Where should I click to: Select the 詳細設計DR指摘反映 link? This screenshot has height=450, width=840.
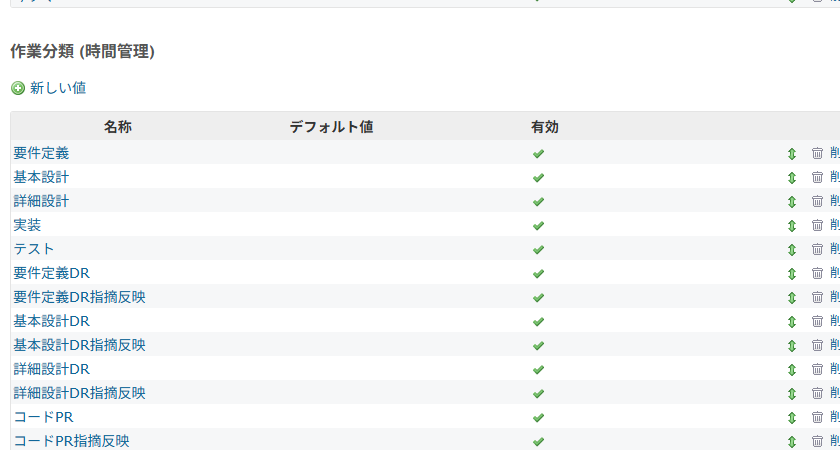[x=79, y=393]
